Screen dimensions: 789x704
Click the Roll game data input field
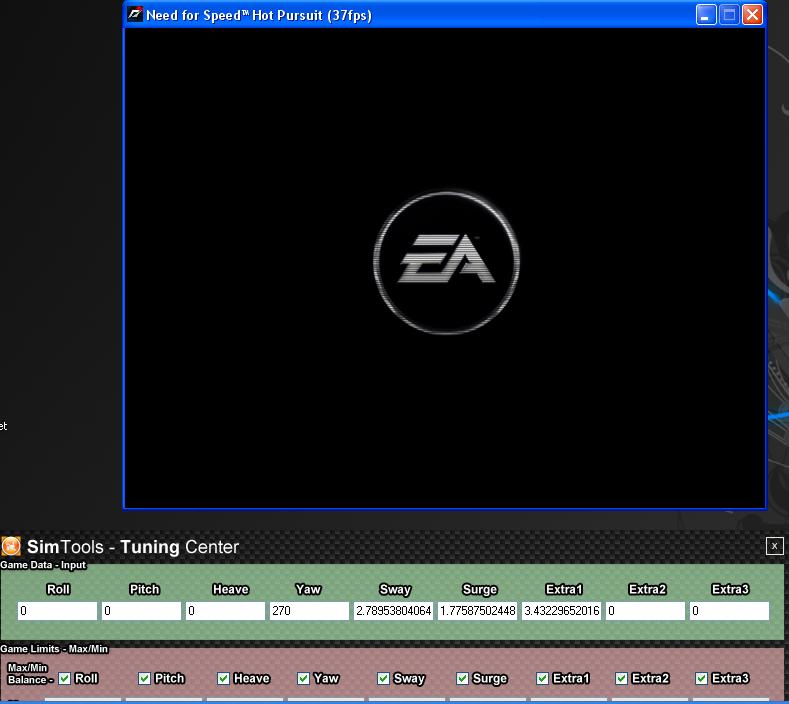pos(57,610)
